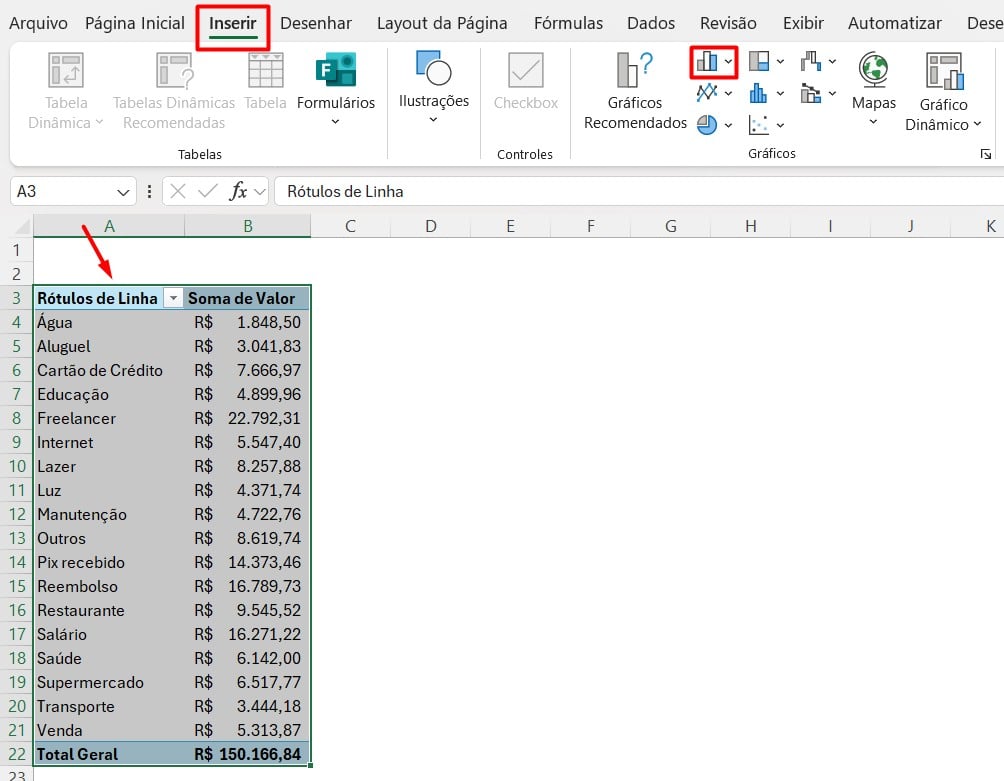Viewport: 1004px width, 781px height.
Task: Click the Gráfico Dinâmico icon
Action: click(944, 71)
